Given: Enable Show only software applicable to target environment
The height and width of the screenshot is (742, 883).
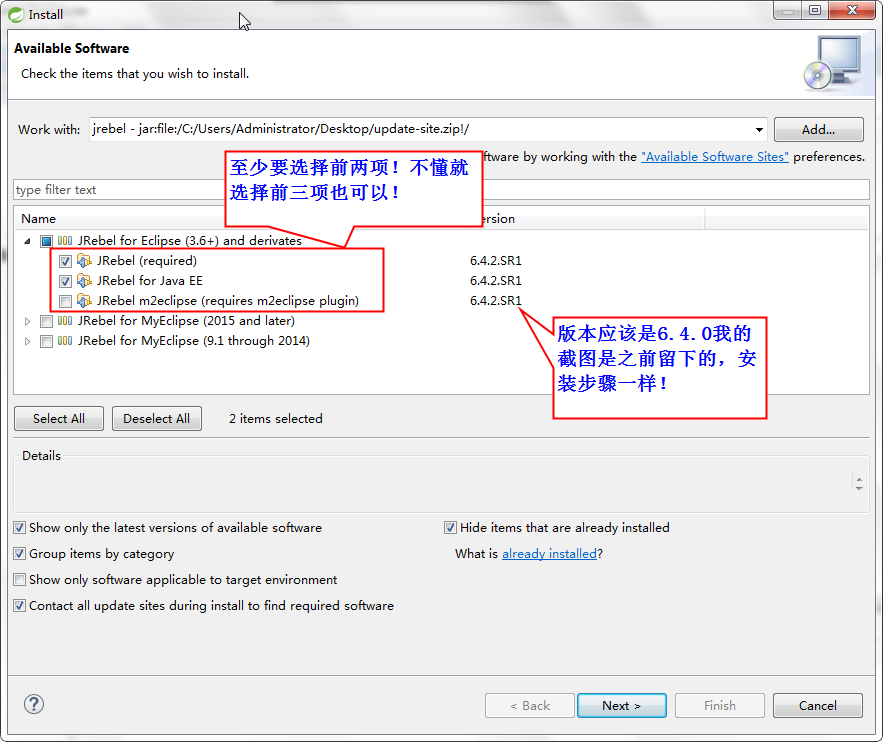Looking at the screenshot, I should [20, 579].
